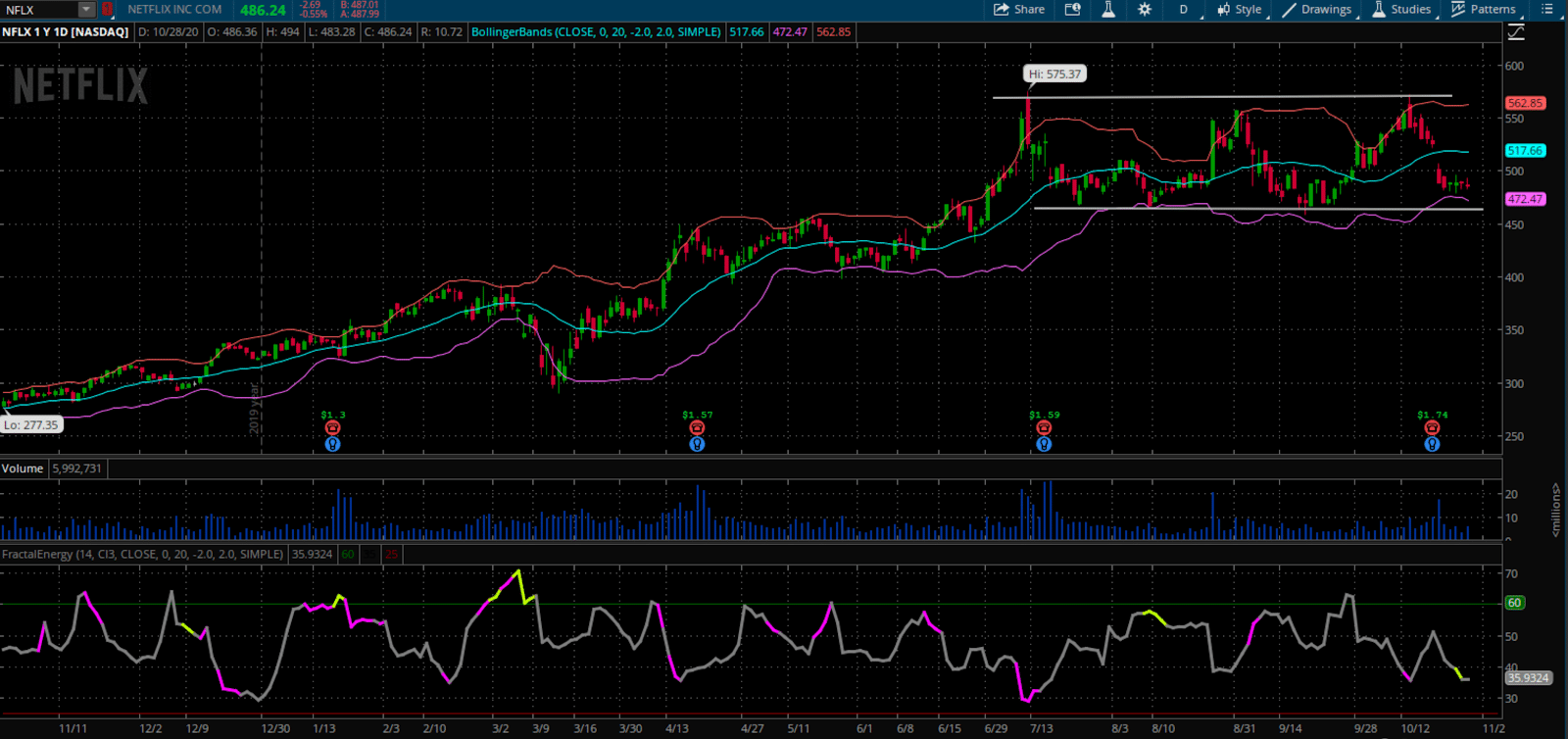Click the earnings phone icon at $1.74
This screenshot has width=1568, height=739.
(1432, 427)
